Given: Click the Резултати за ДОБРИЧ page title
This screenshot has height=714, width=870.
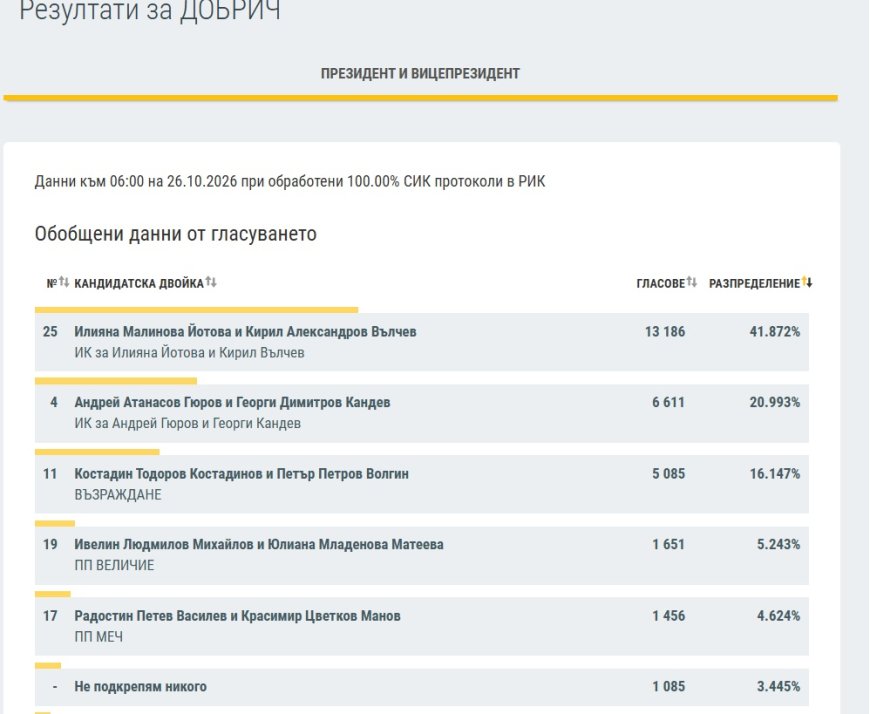Looking at the screenshot, I should (150, 10).
